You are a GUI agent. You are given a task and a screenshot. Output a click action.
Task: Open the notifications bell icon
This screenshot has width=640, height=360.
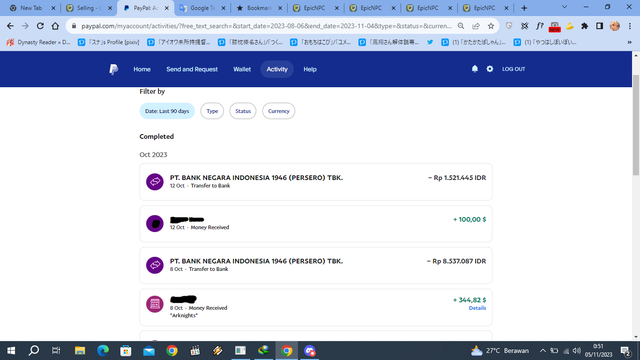475,69
